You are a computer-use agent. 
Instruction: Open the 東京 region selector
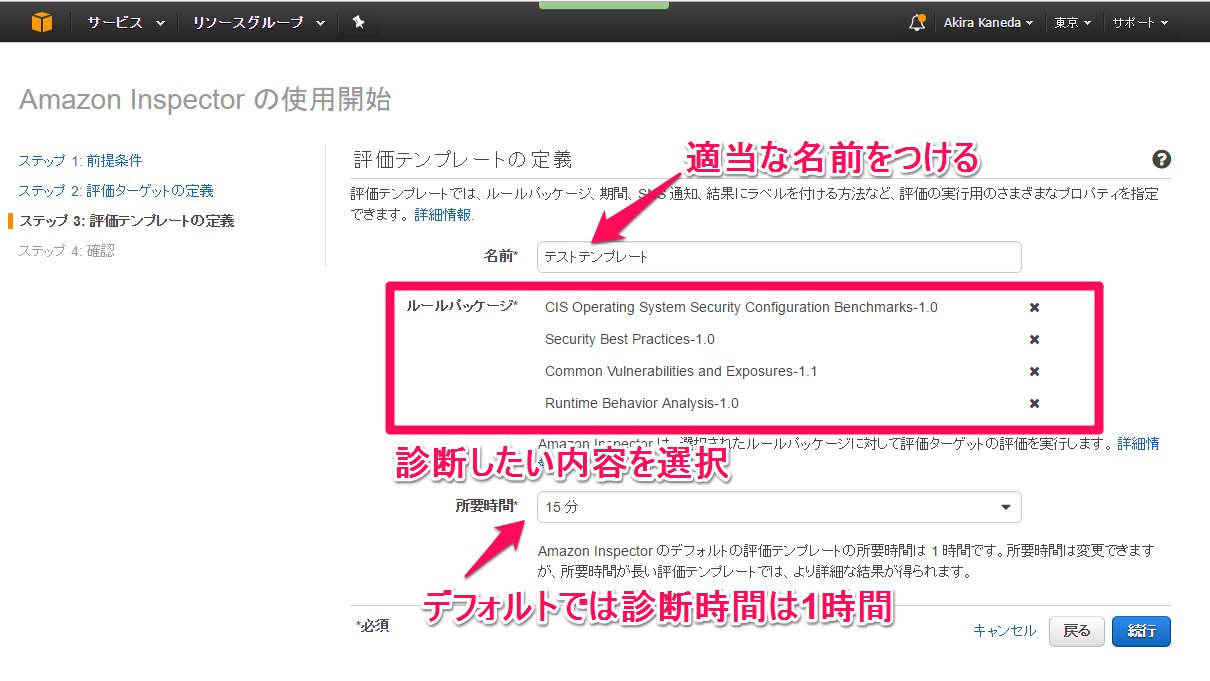click(1074, 22)
